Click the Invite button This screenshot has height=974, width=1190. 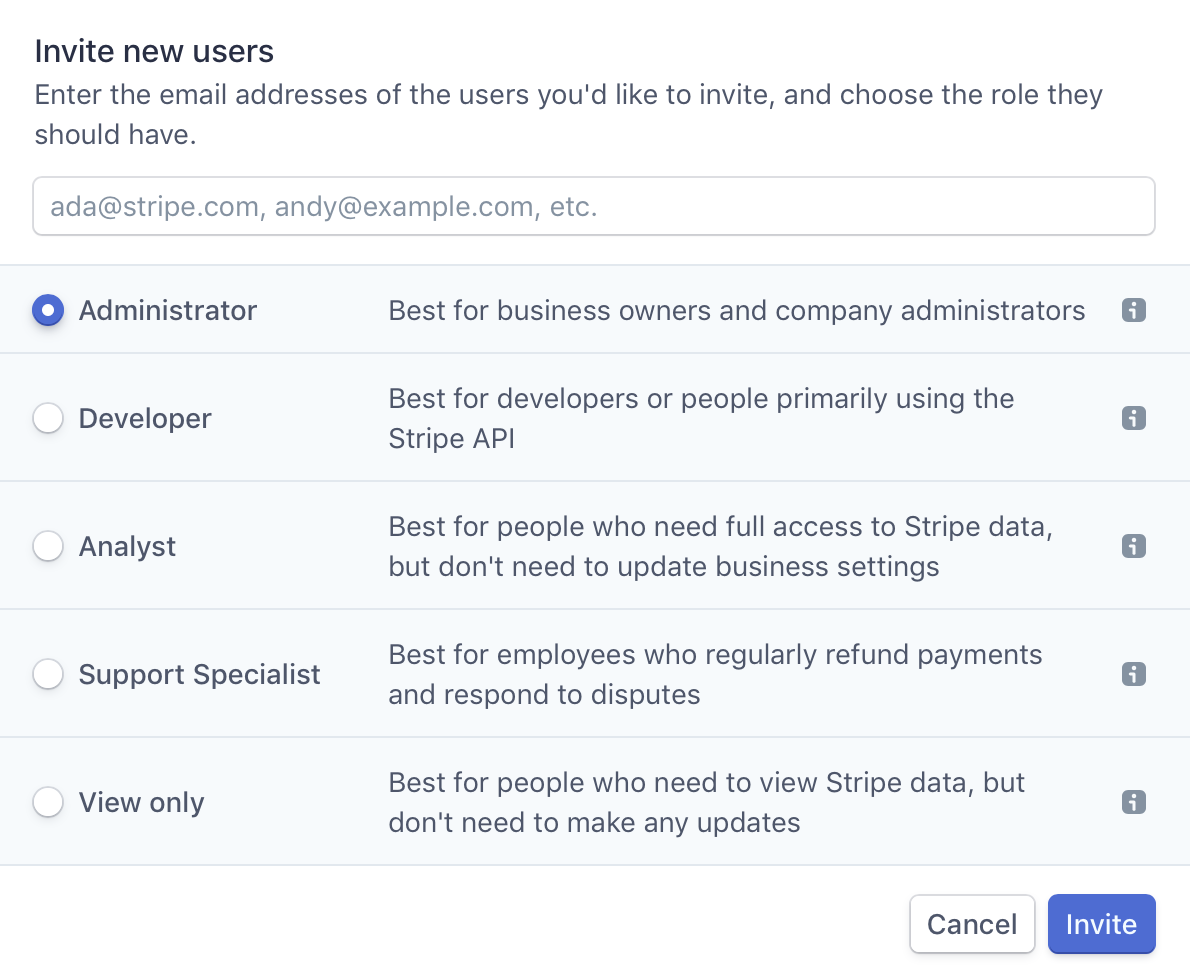pos(1101,924)
